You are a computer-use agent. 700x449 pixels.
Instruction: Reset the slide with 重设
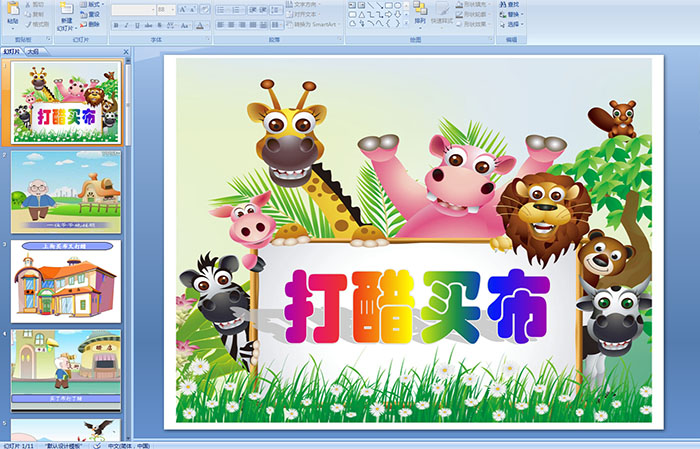[x=90, y=14]
